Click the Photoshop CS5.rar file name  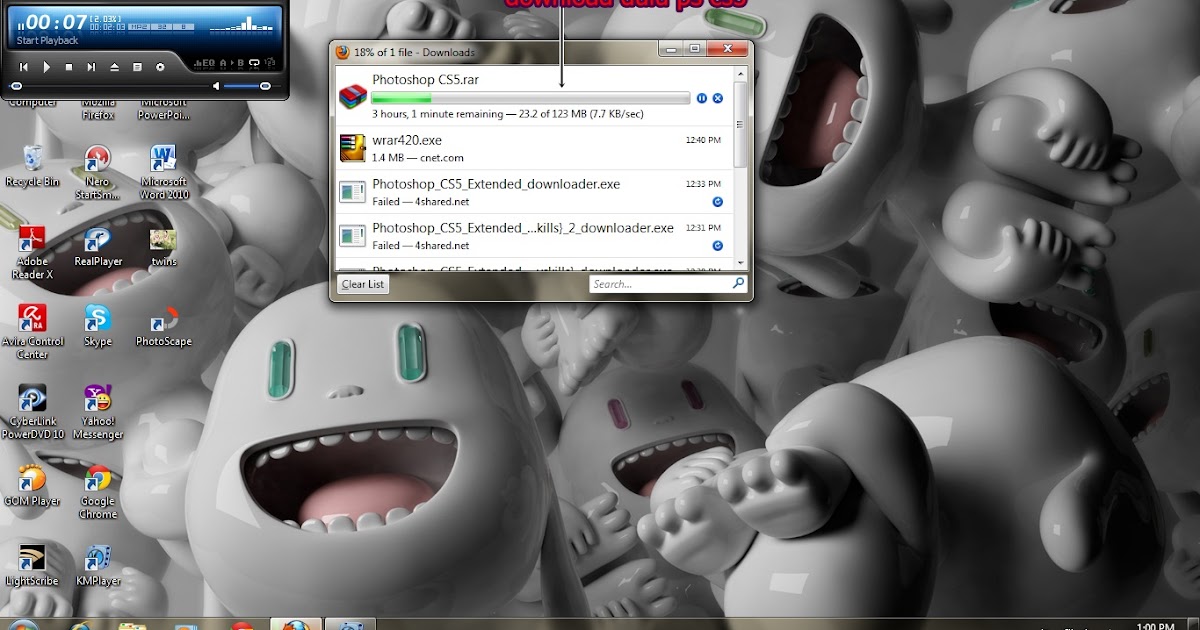tap(425, 79)
